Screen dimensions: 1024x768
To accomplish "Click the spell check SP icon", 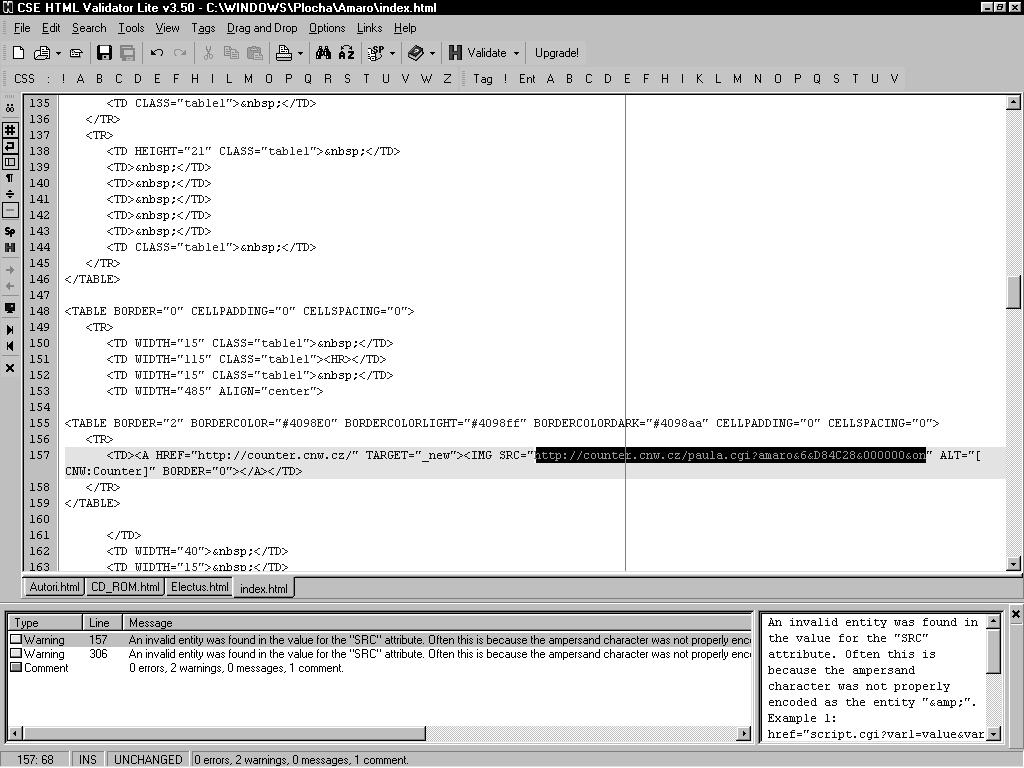I will pos(376,53).
